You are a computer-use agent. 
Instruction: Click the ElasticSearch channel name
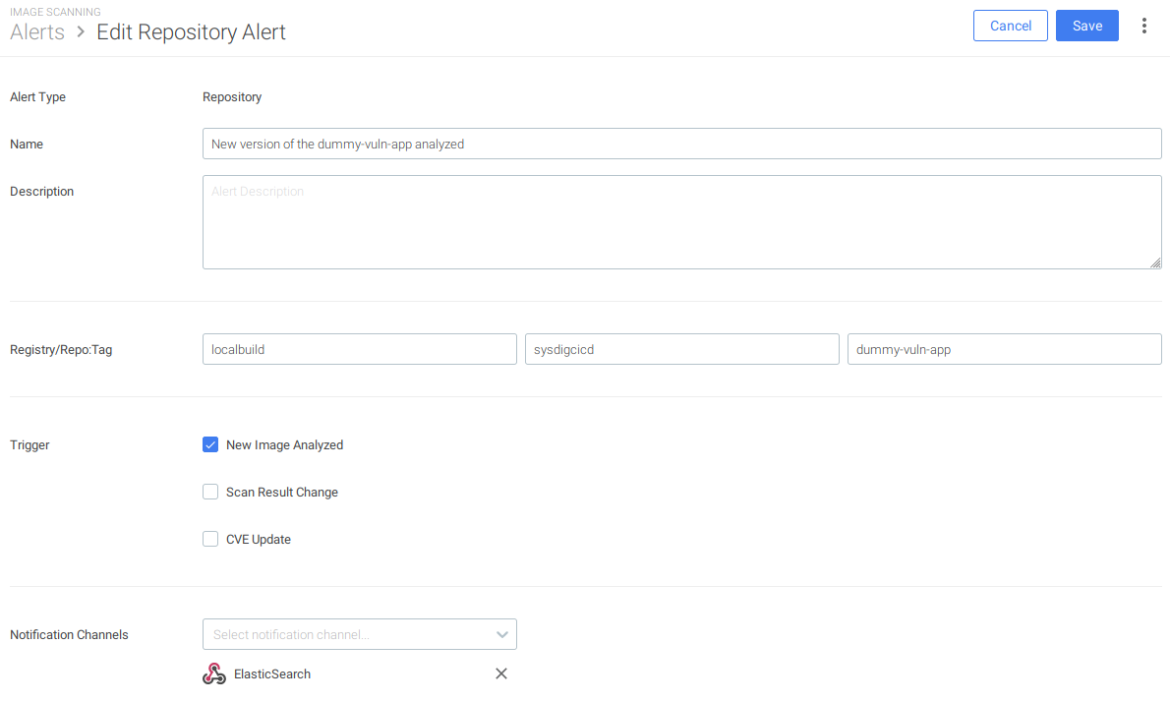272,674
